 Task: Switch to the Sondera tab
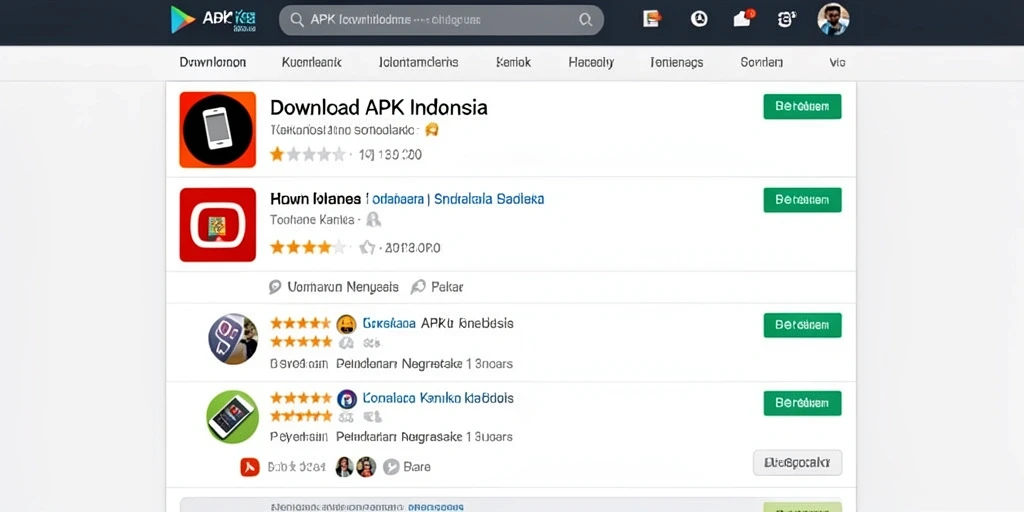point(761,63)
